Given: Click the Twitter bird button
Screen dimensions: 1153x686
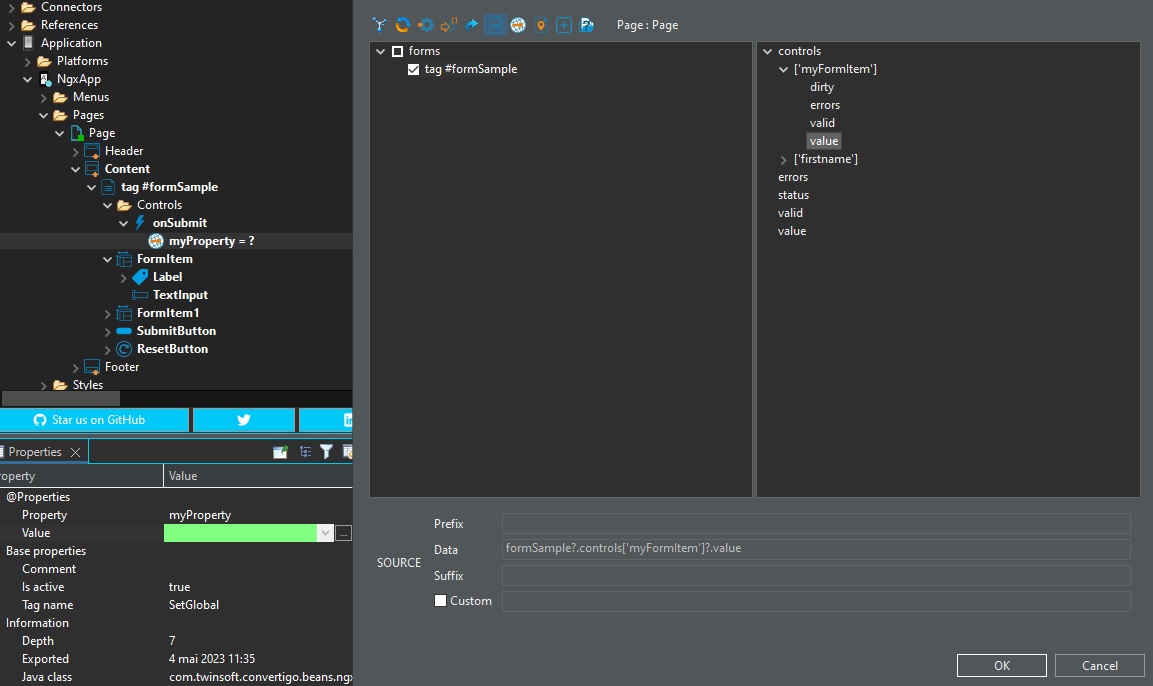Looking at the screenshot, I should (x=244, y=420).
